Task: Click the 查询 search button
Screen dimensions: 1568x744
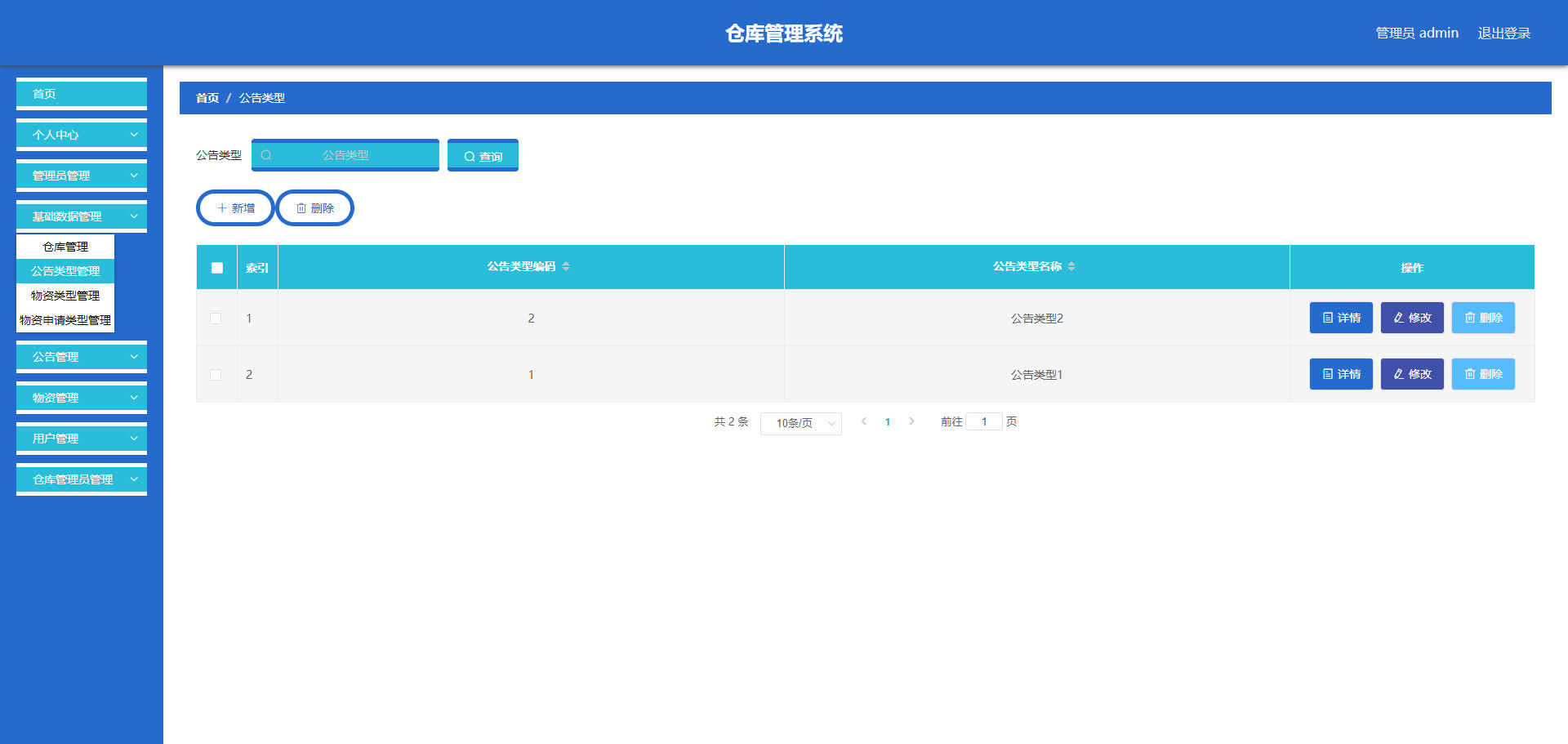Action: (x=483, y=155)
